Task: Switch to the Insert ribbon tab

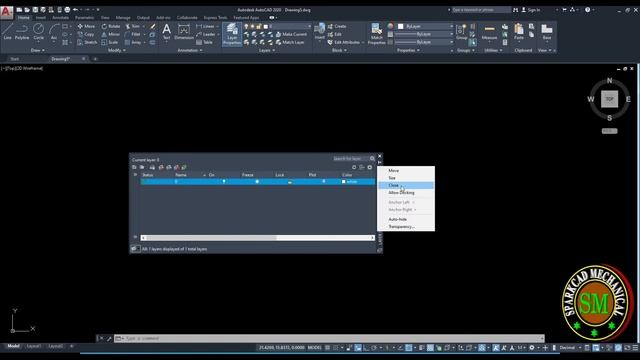Action: [40, 18]
